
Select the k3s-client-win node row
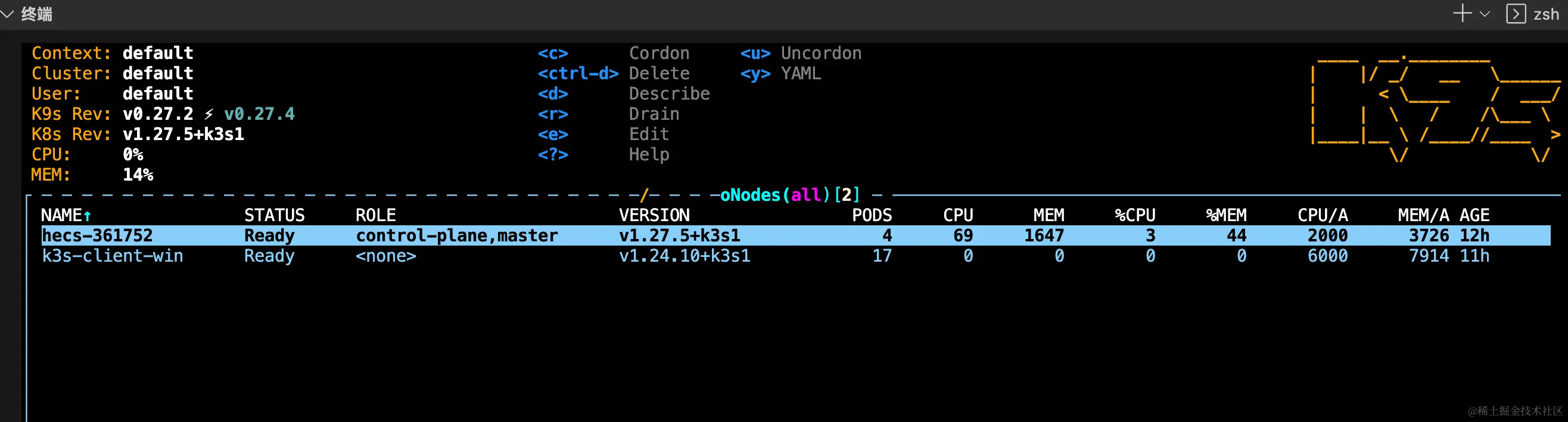113,256
